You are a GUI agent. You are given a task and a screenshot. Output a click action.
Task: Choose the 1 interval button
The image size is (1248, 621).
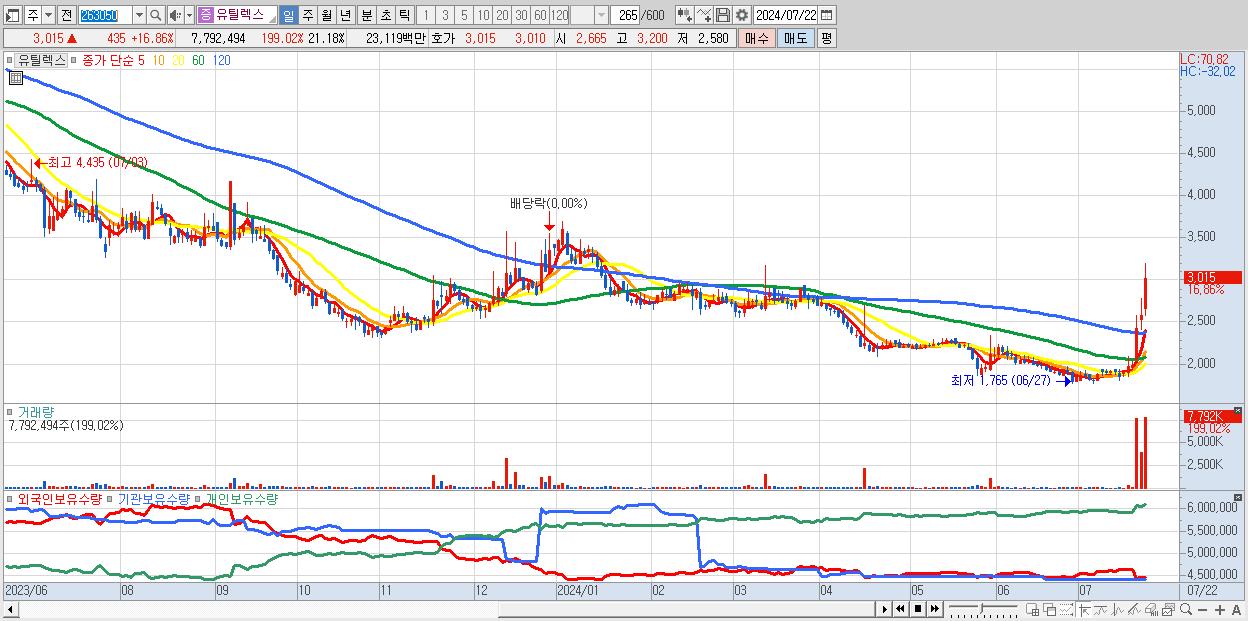tap(425, 15)
